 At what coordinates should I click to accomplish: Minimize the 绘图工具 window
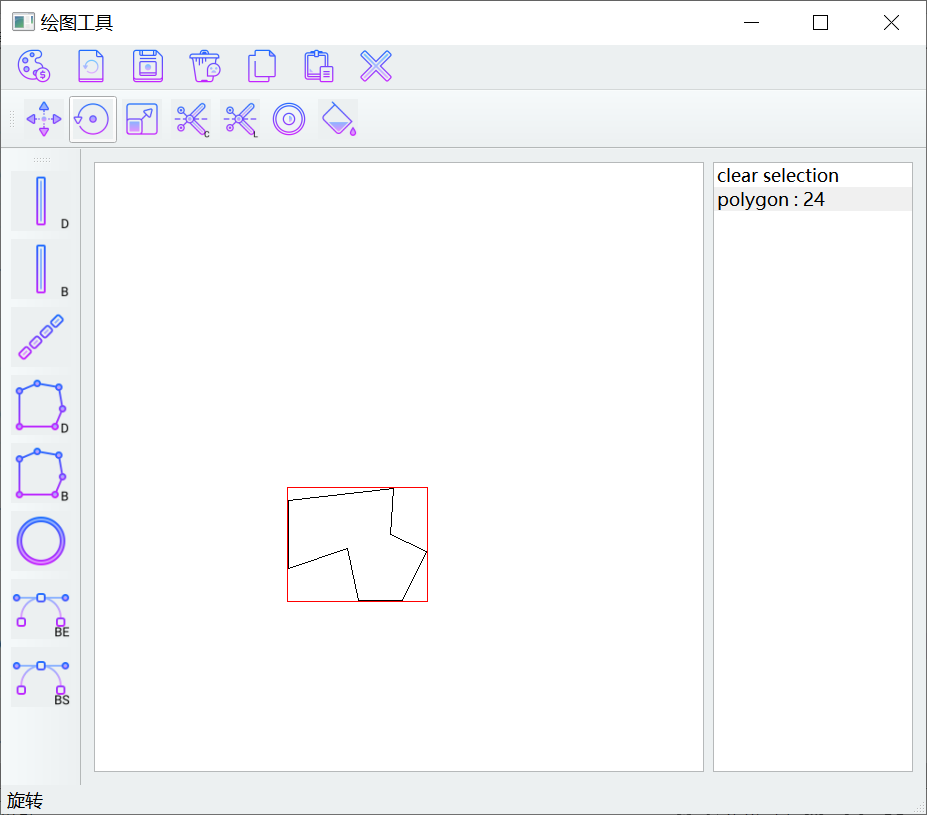[751, 22]
